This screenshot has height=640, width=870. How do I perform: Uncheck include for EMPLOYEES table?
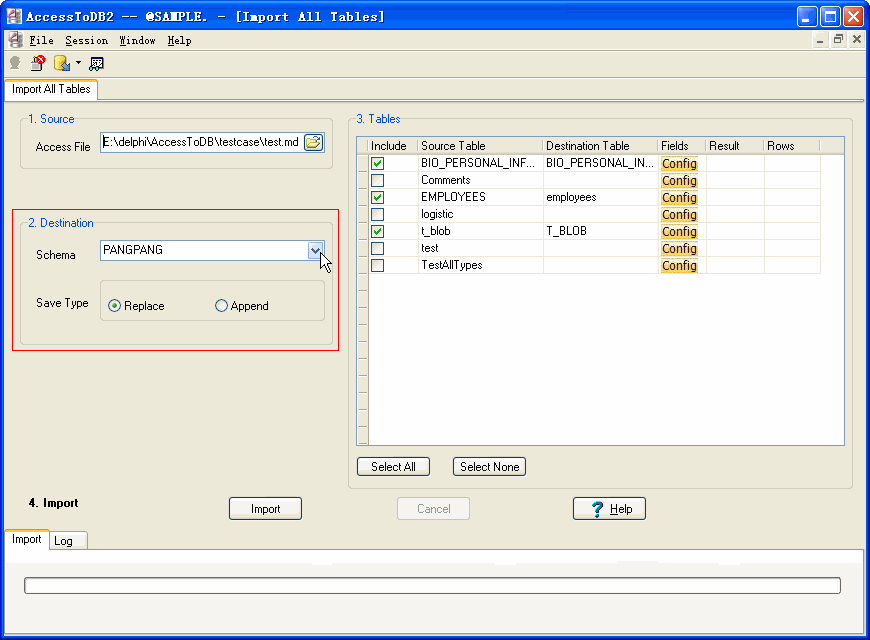click(x=378, y=197)
